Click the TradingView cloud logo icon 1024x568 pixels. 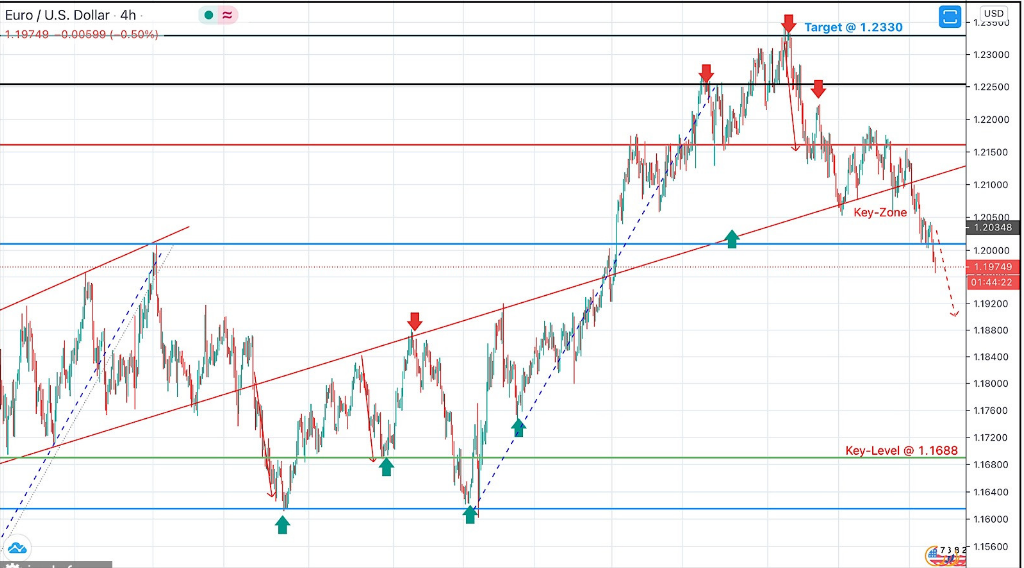[x=17, y=548]
